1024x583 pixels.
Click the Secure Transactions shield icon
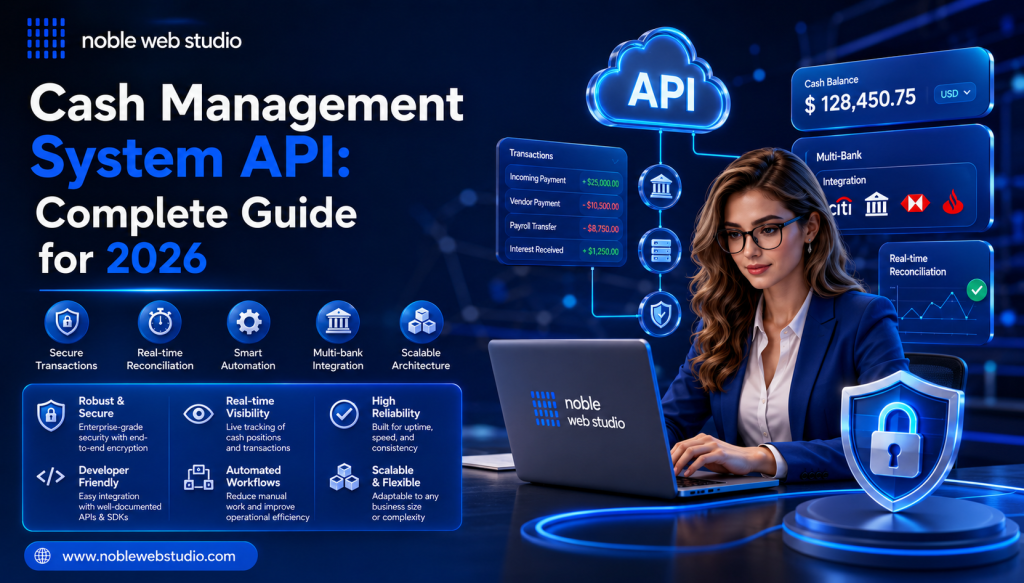[x=66, y=322]
